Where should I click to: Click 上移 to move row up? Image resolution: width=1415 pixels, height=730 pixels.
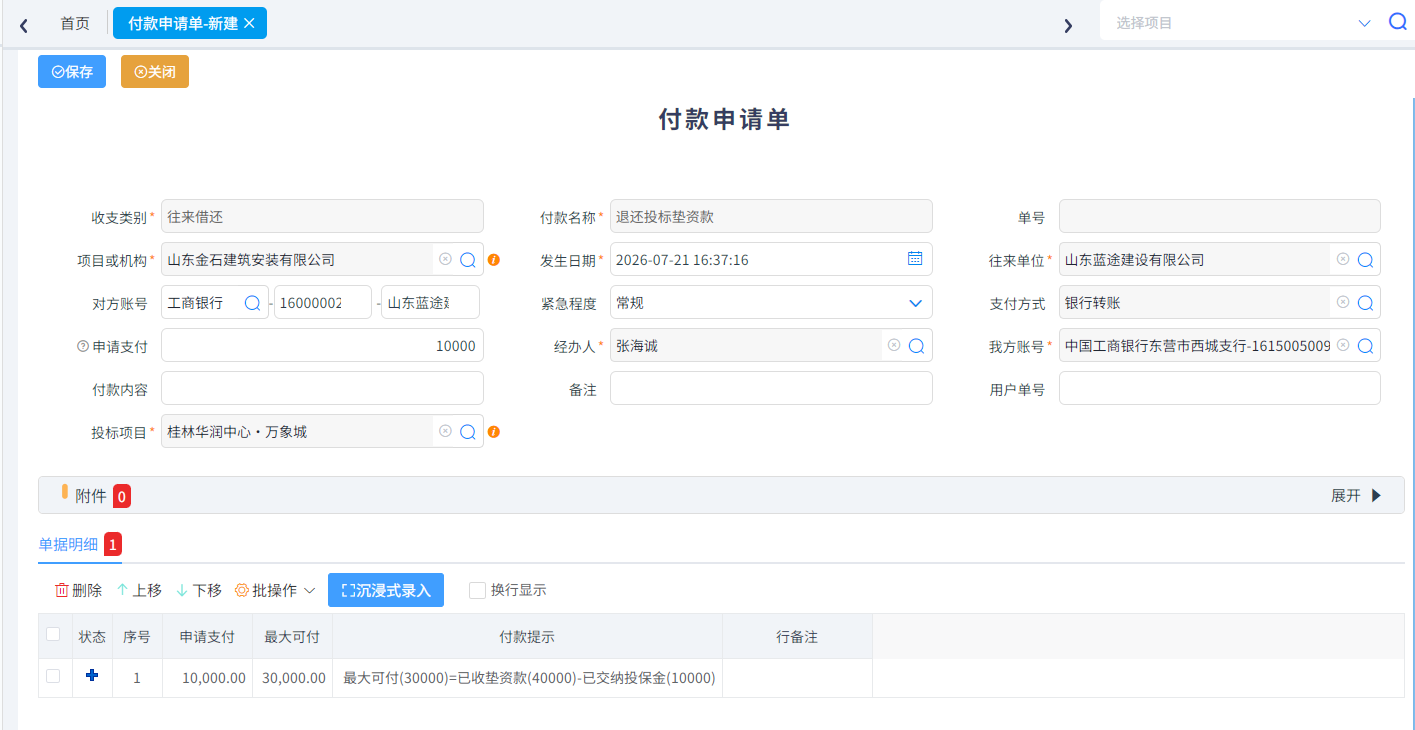pos(139,590)
